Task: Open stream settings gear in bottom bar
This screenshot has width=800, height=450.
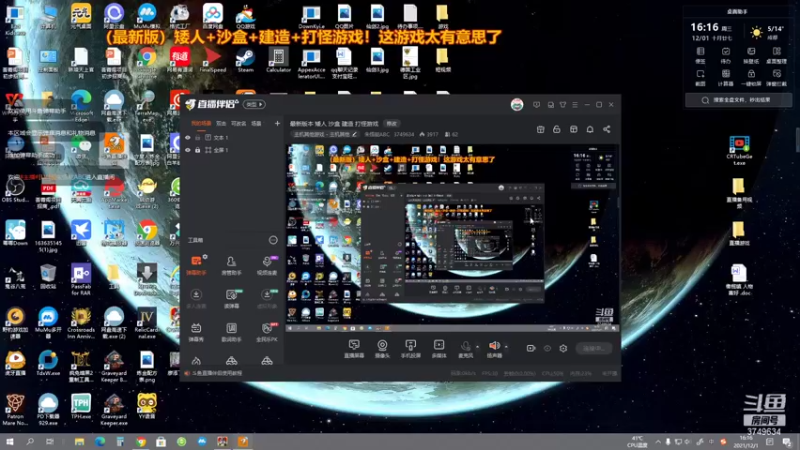Action: pyautogui.click(x=563, y=348)
